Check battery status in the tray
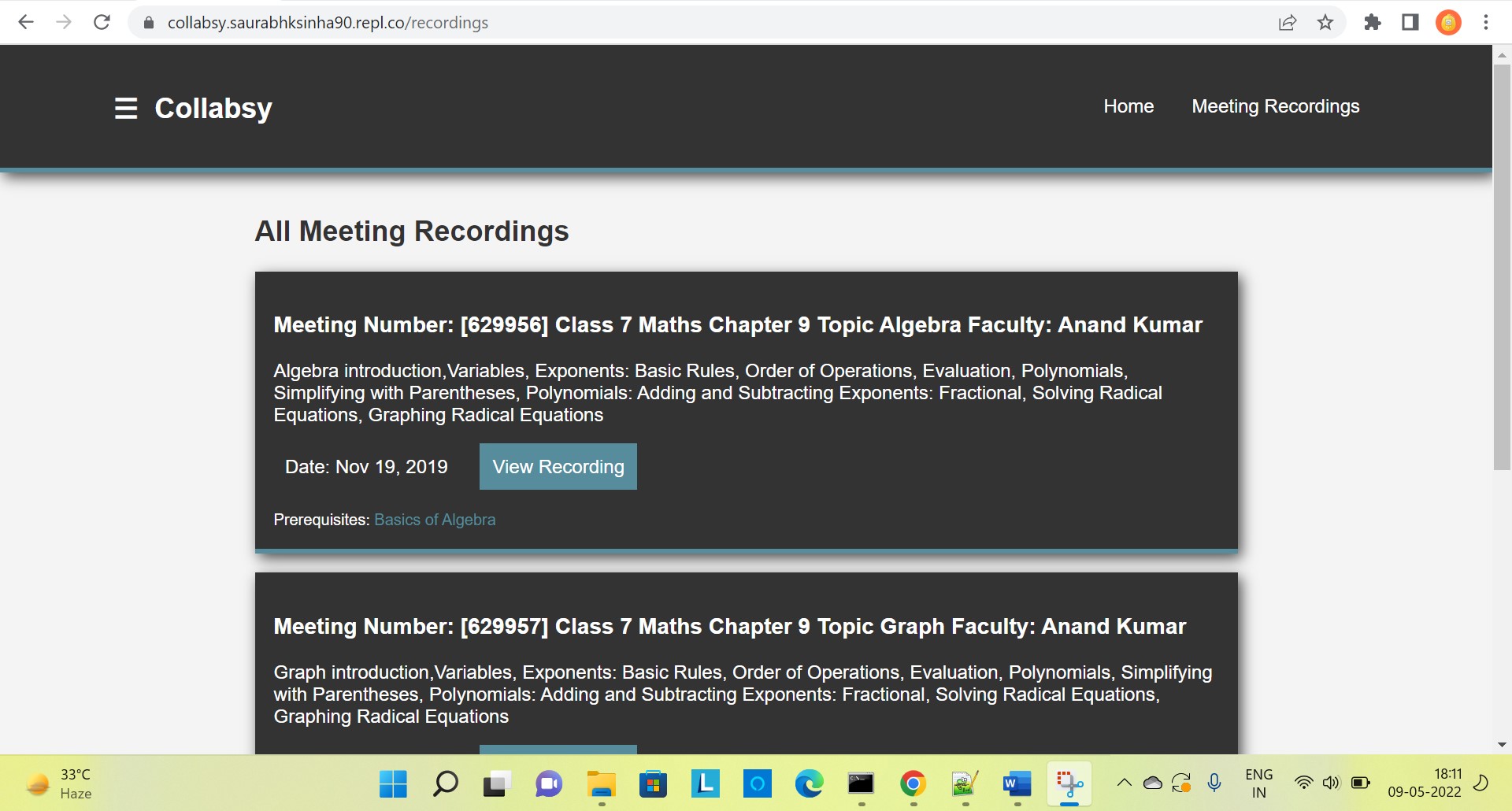1512x811 pixels. 1360,783
